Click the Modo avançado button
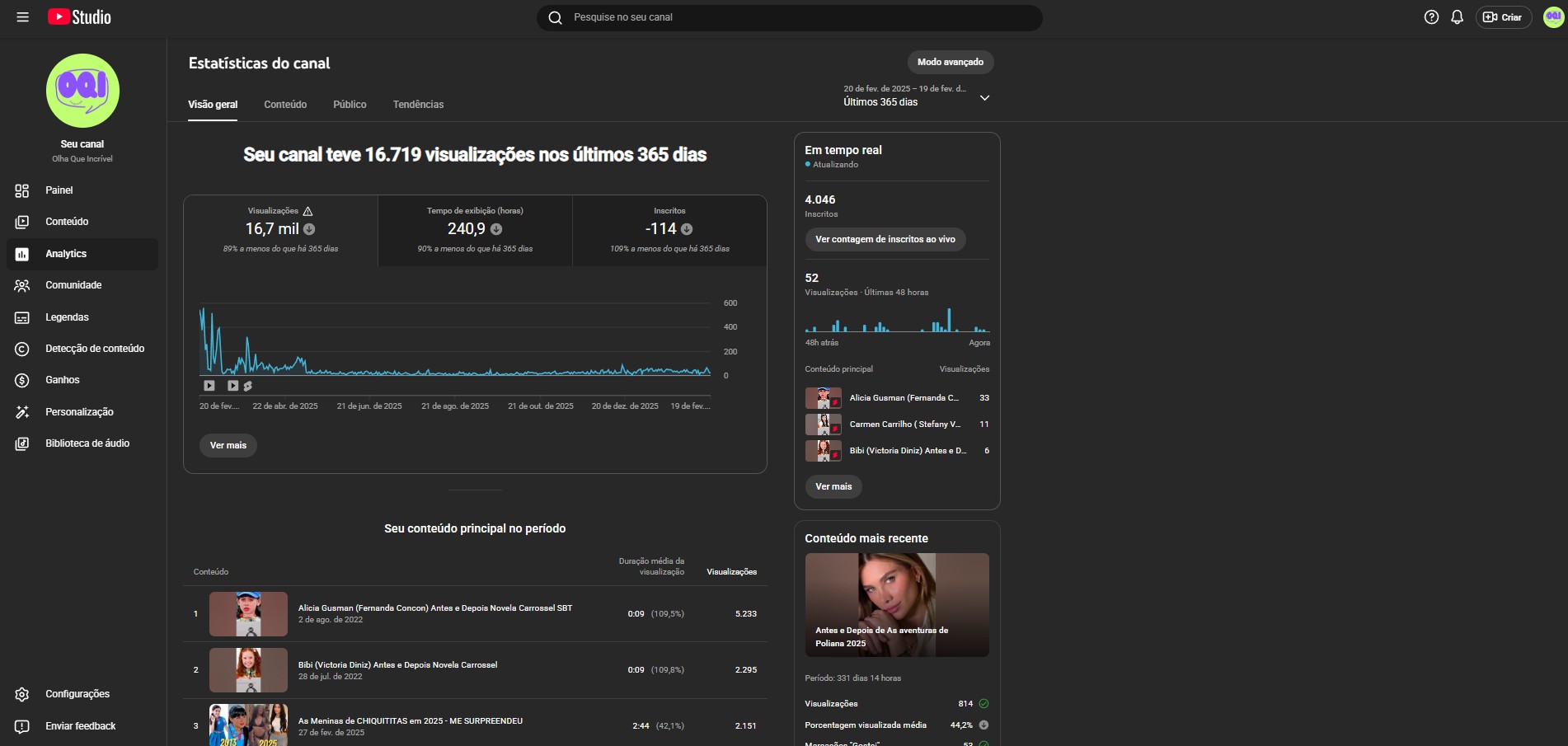This screenshot has width=1568, height=746. coord(950,62)
